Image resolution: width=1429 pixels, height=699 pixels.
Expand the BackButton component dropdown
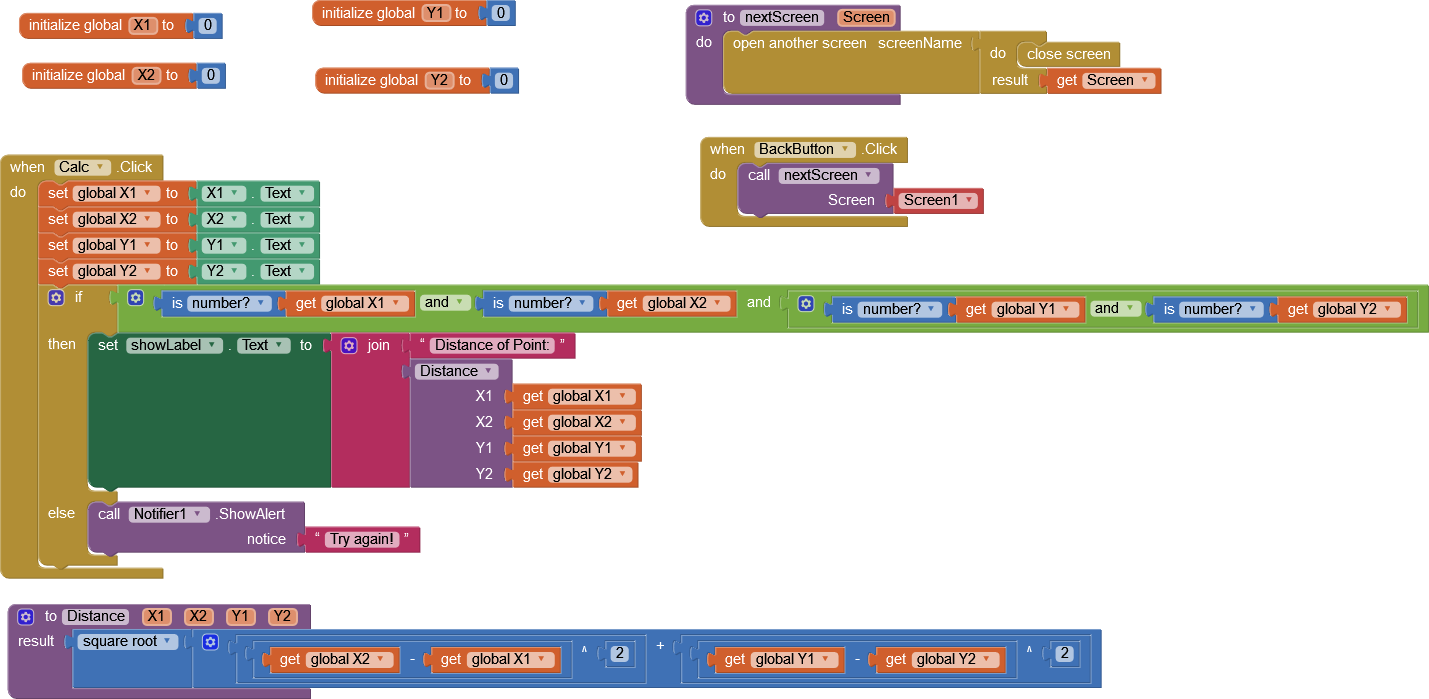[x=804, y=149]
